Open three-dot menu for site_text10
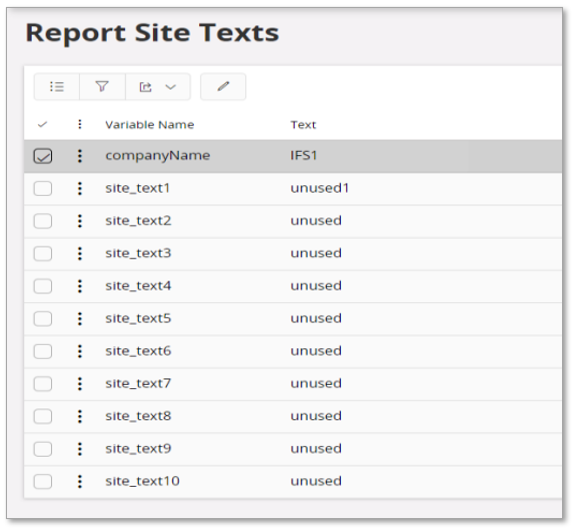The image size is (576, 531). point(80,481)
